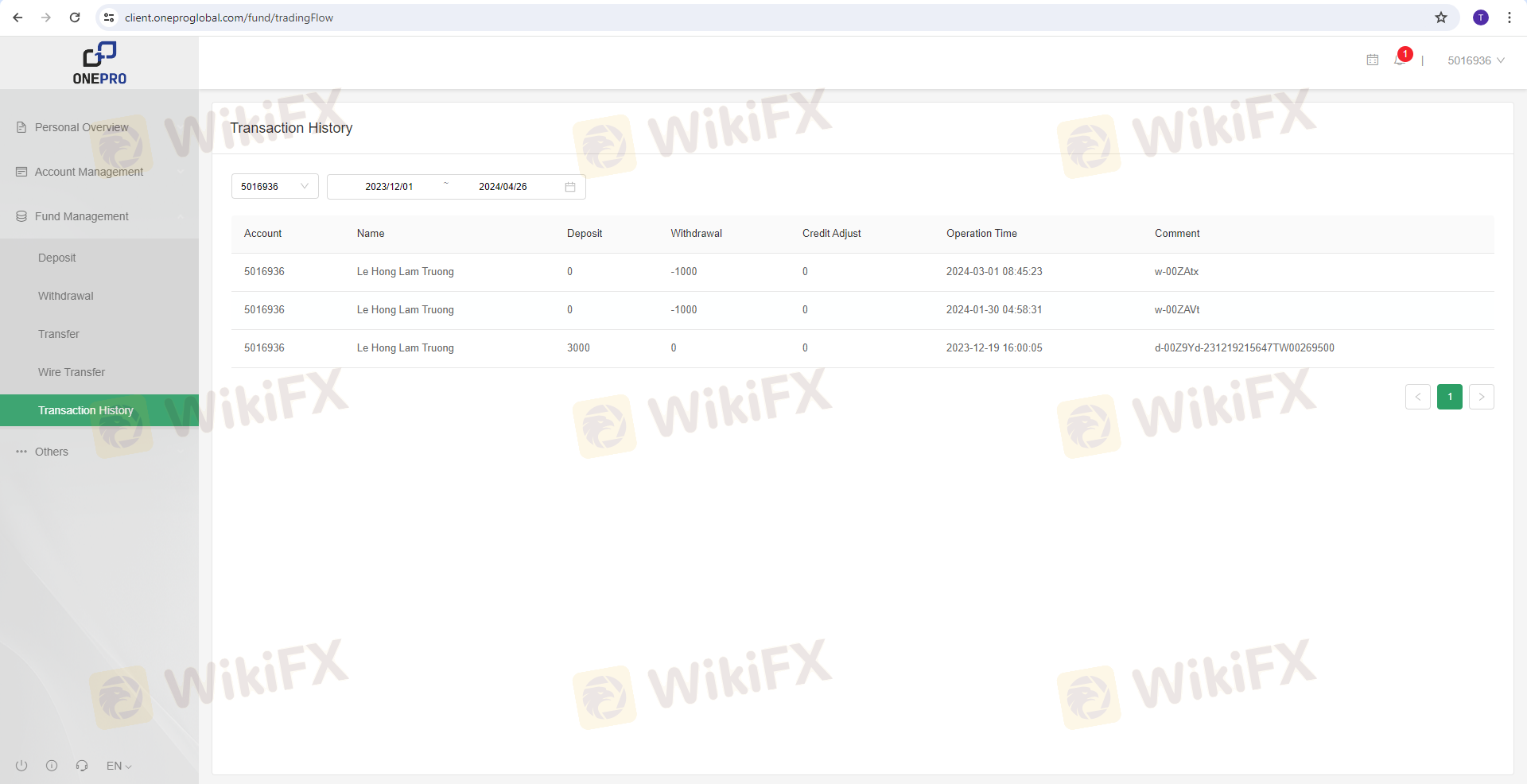The width and height of the screenshot is (1527, 784).
Task: Reload the current browser page
Action: 75,17
